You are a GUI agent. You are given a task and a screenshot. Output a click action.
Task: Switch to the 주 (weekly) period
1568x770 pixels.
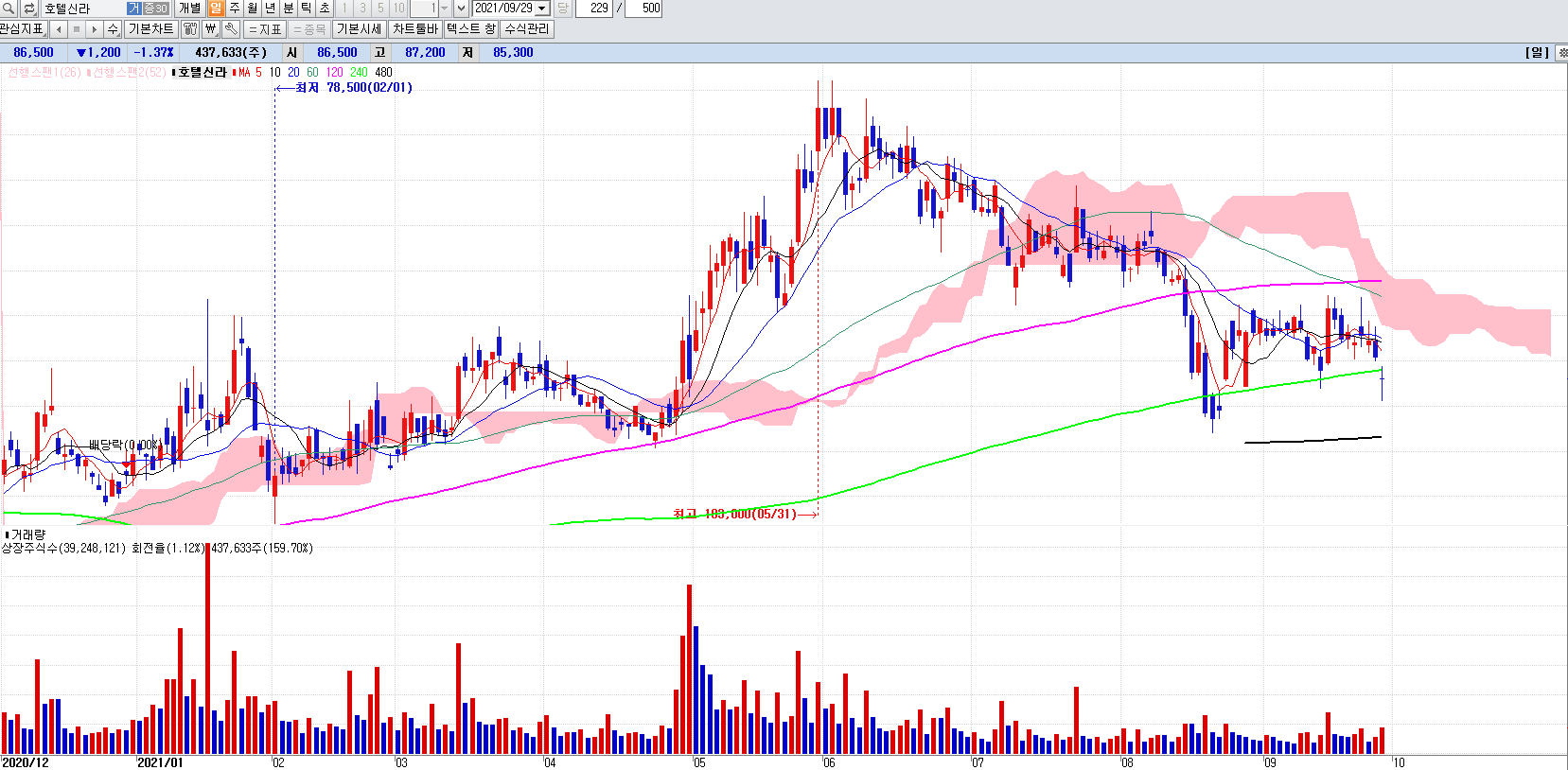click(x=234, y=9)
